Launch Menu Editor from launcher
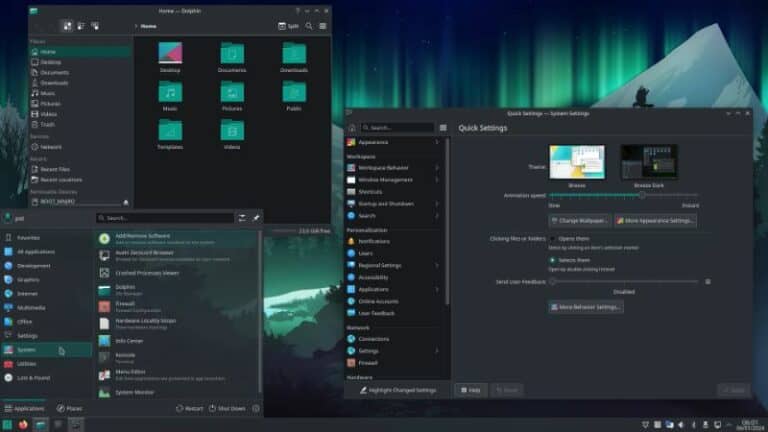The height and width of the screenshot is (432, 768). [177, 375]
